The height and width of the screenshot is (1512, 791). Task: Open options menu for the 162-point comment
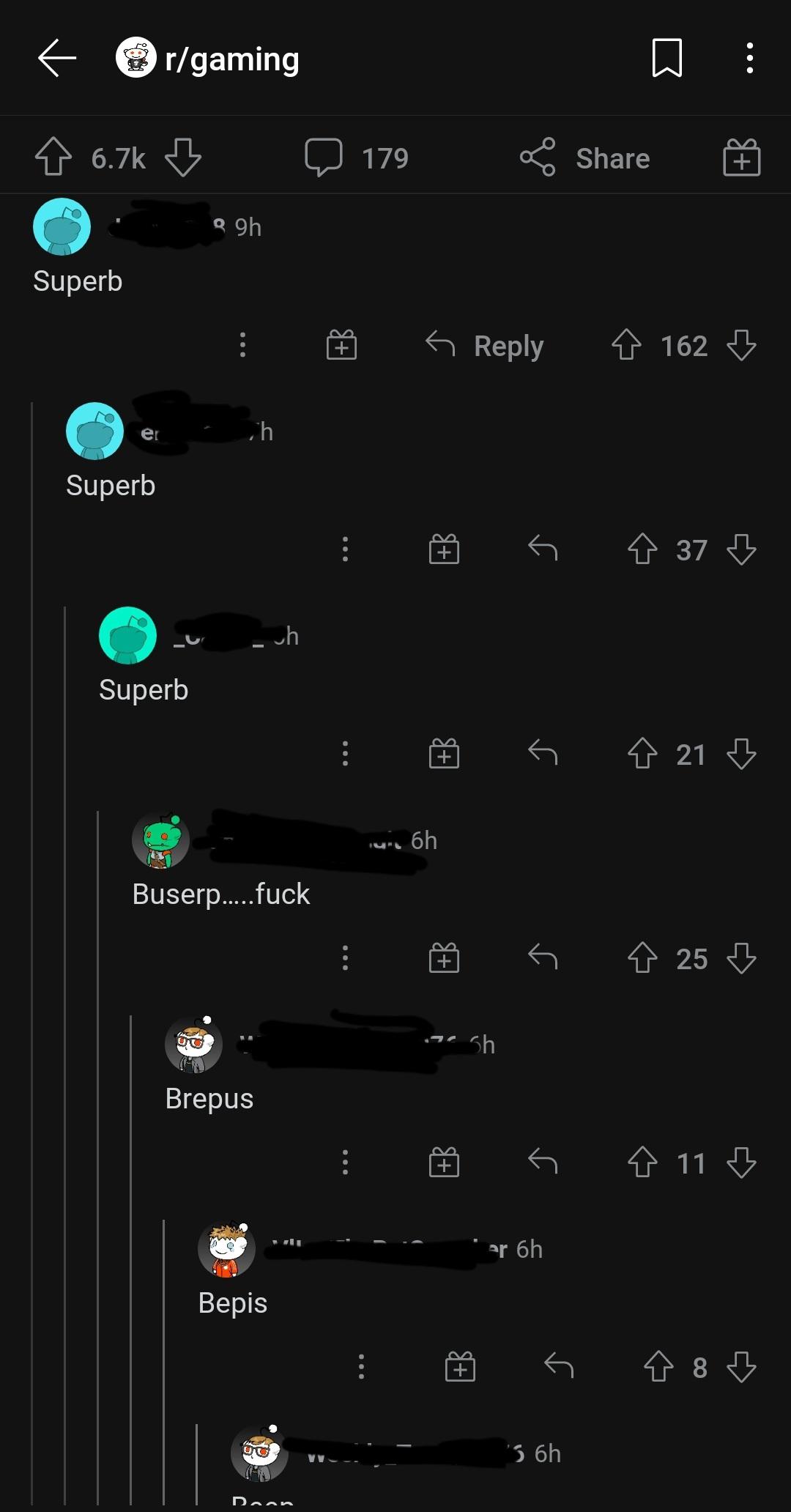click(x=242, y=345)
